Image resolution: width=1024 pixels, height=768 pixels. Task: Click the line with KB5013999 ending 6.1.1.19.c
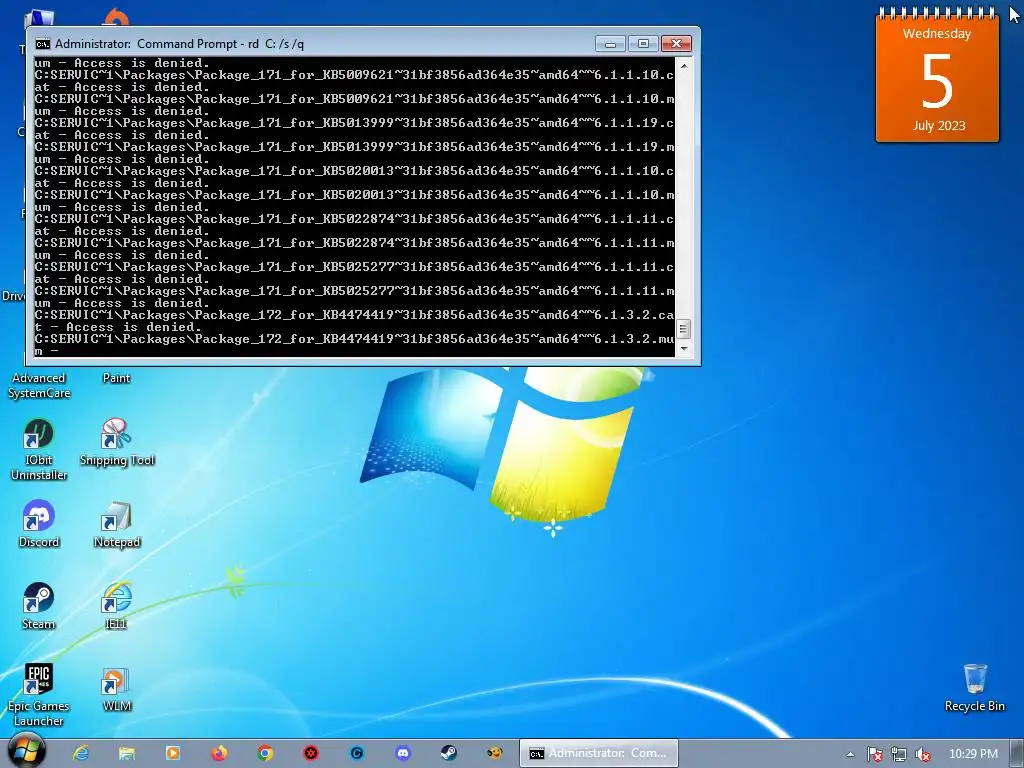354,123
